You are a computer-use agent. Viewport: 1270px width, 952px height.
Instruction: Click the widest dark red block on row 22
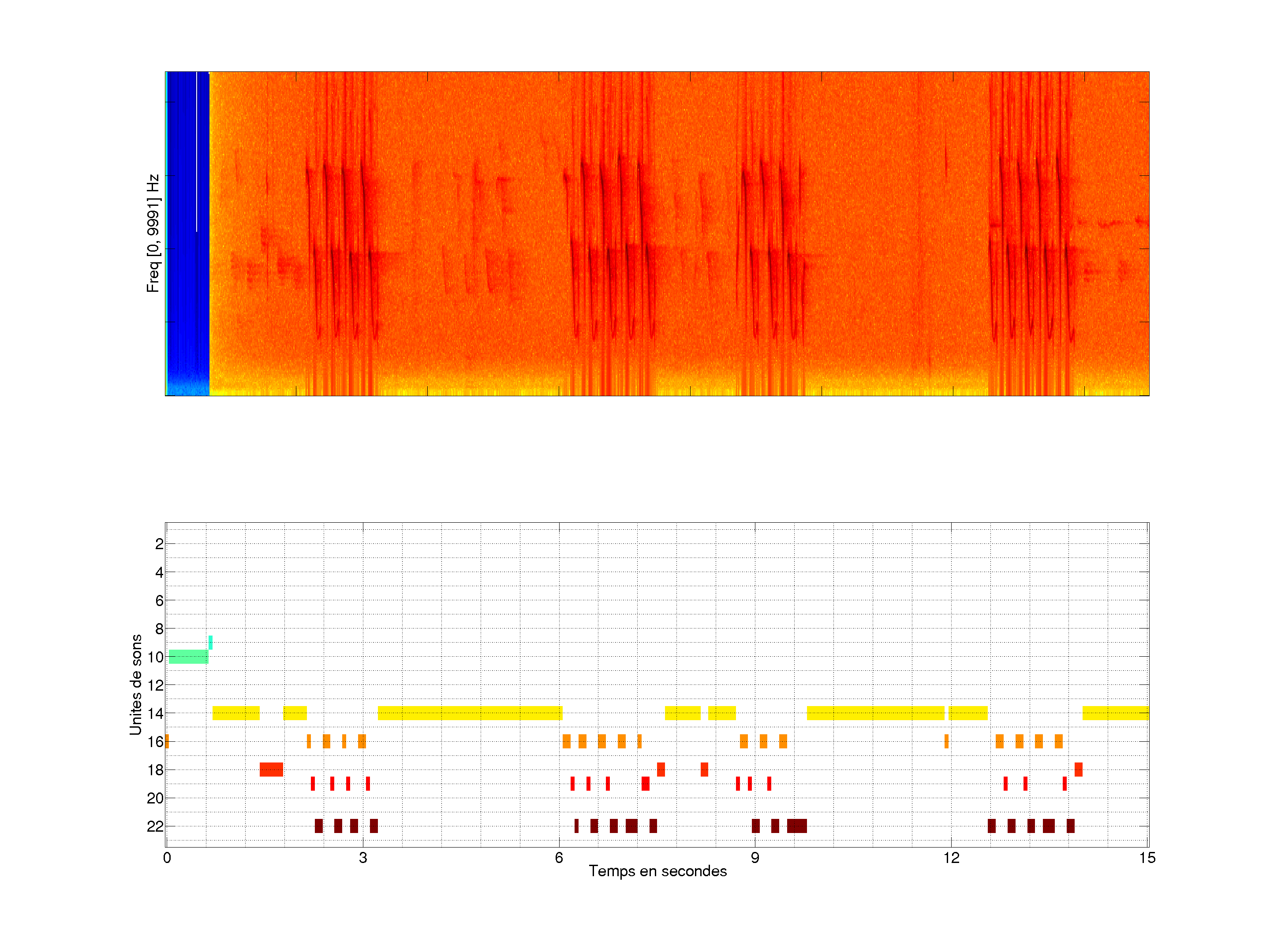(x=797, y=826)
